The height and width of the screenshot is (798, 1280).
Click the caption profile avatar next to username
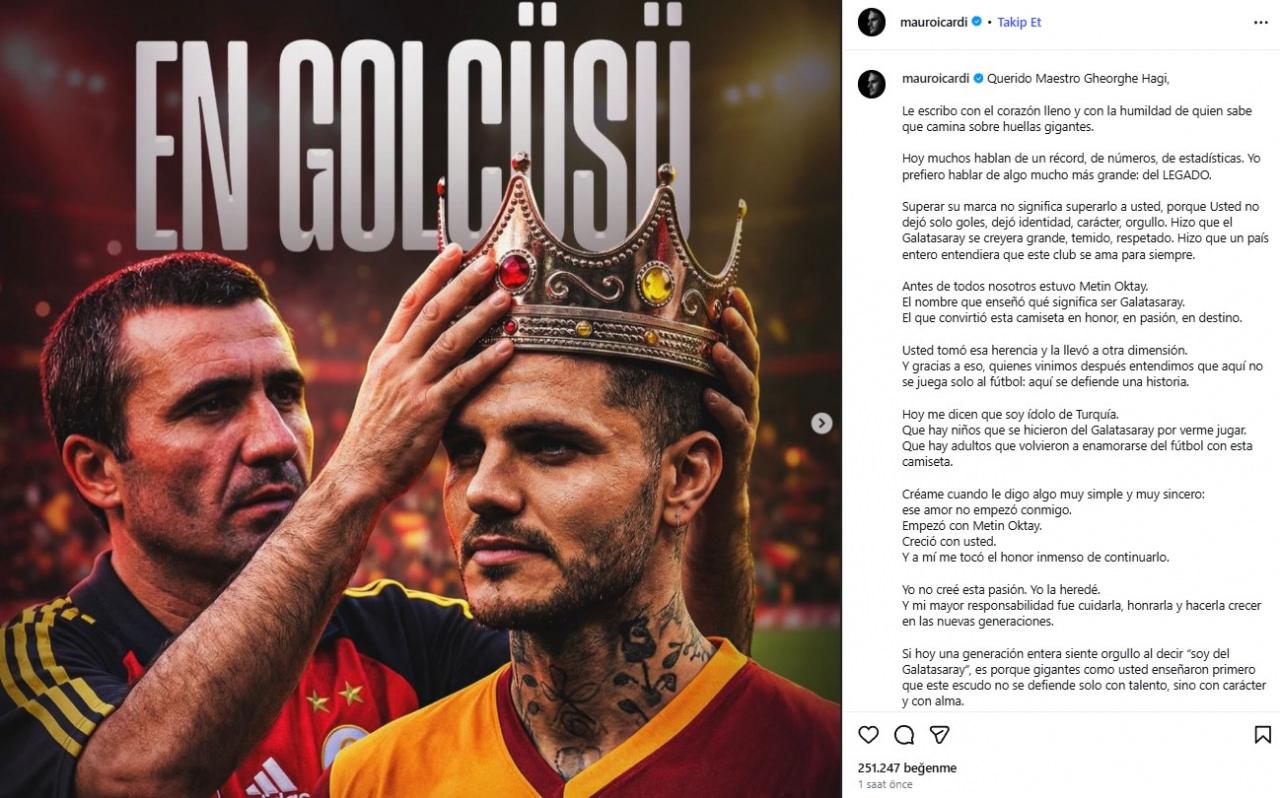872,84
